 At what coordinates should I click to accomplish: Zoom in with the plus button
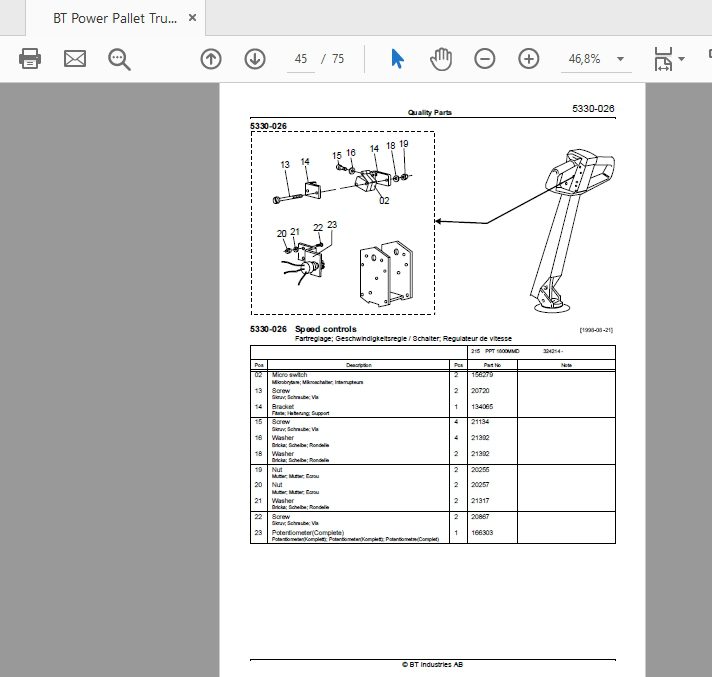point(529,59)
